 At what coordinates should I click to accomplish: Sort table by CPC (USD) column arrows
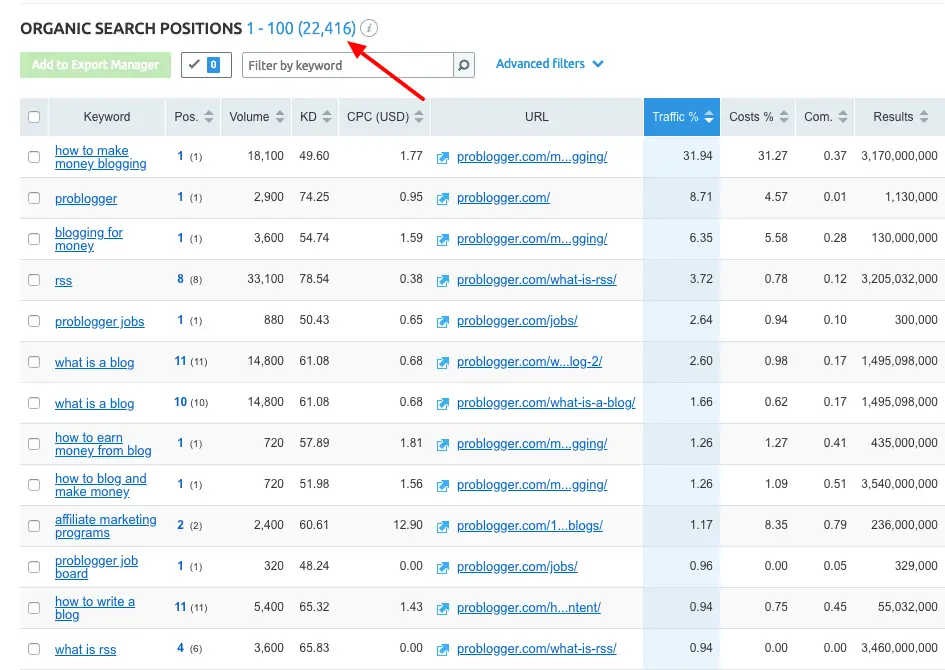coord(419,117)
